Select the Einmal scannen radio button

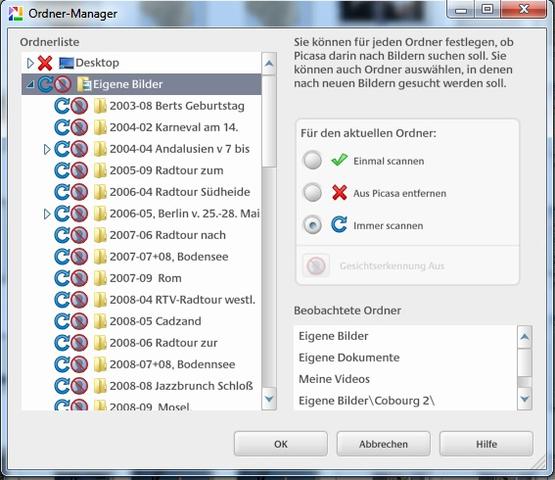point(313,160)
